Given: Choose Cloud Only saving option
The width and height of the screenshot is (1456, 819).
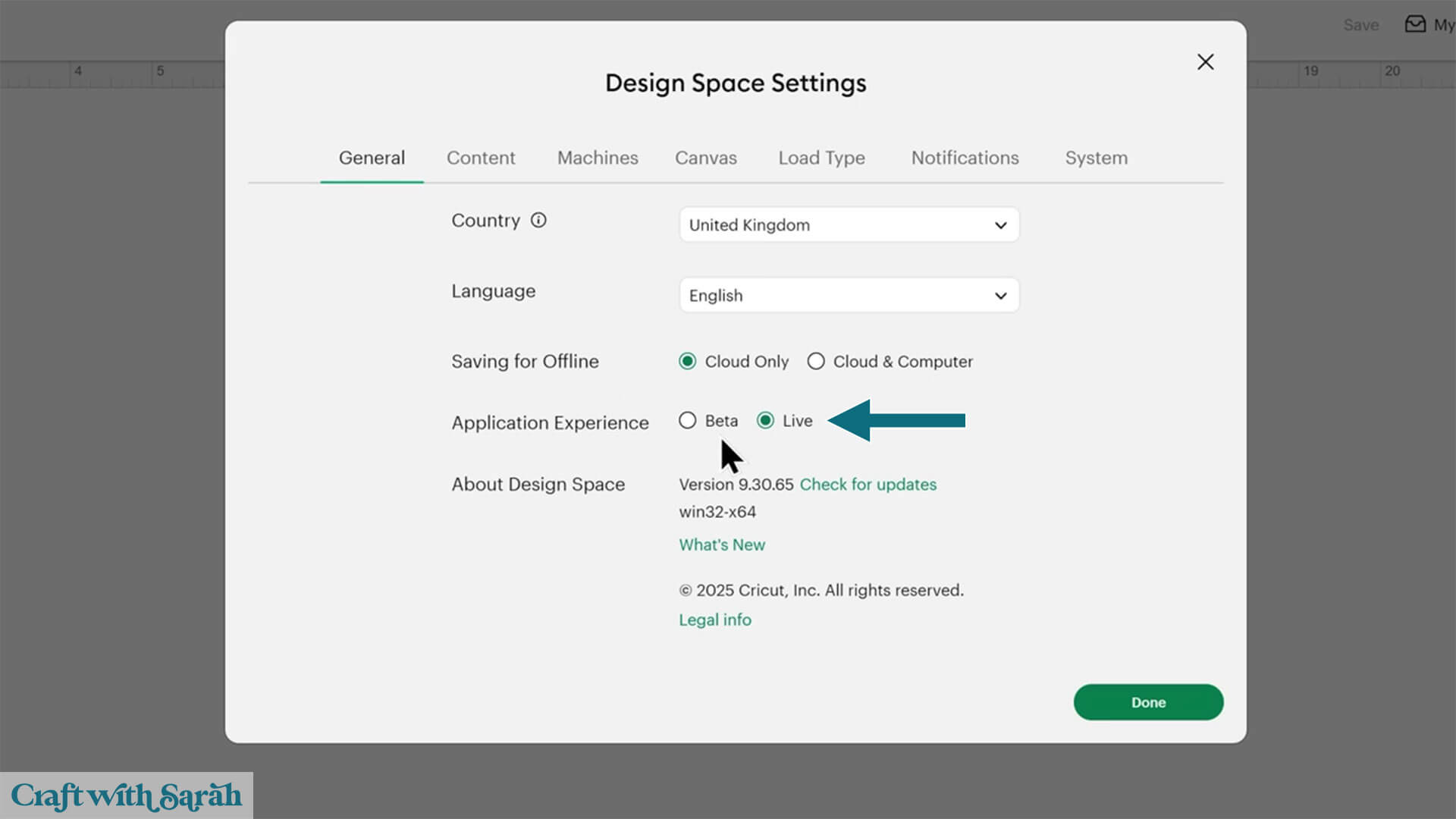Looking at the screenshot, I should 688,362.
